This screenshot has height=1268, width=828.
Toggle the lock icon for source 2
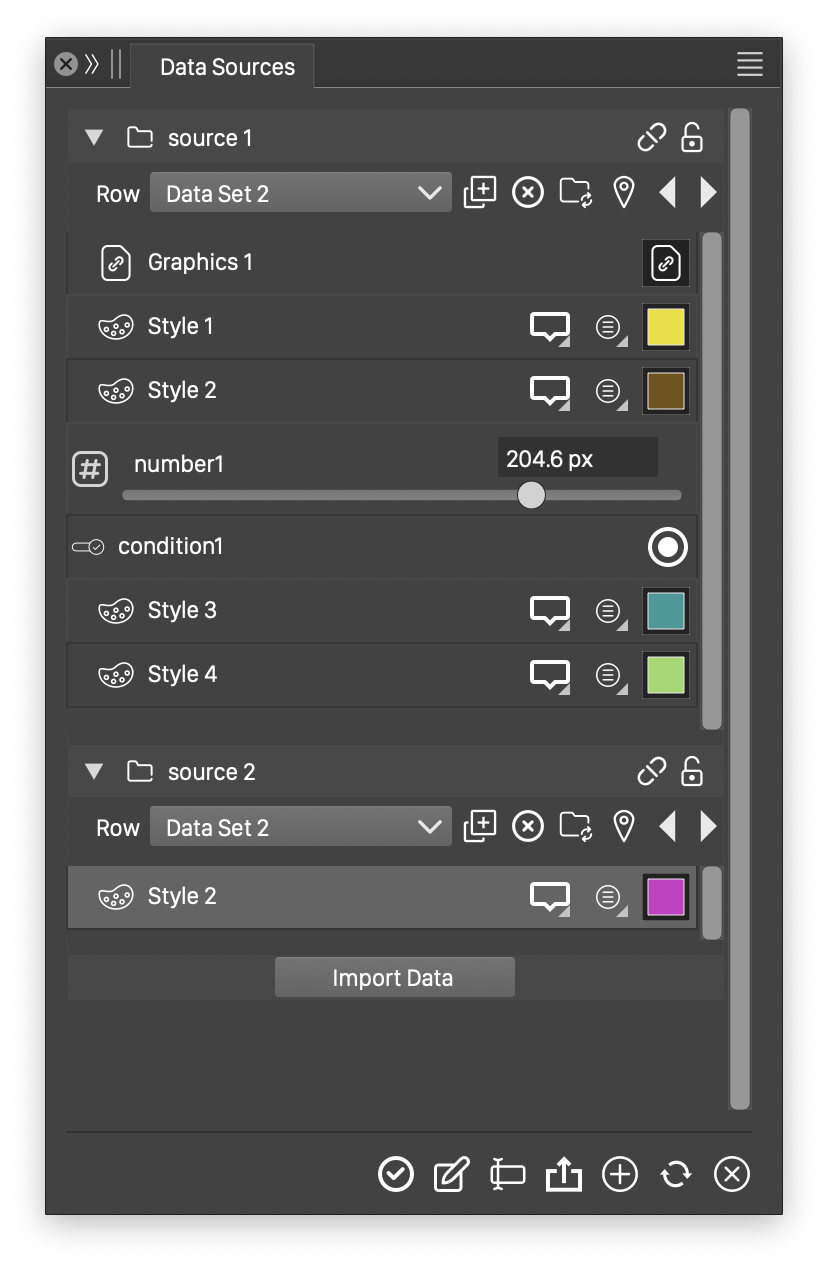coord(691,771)
